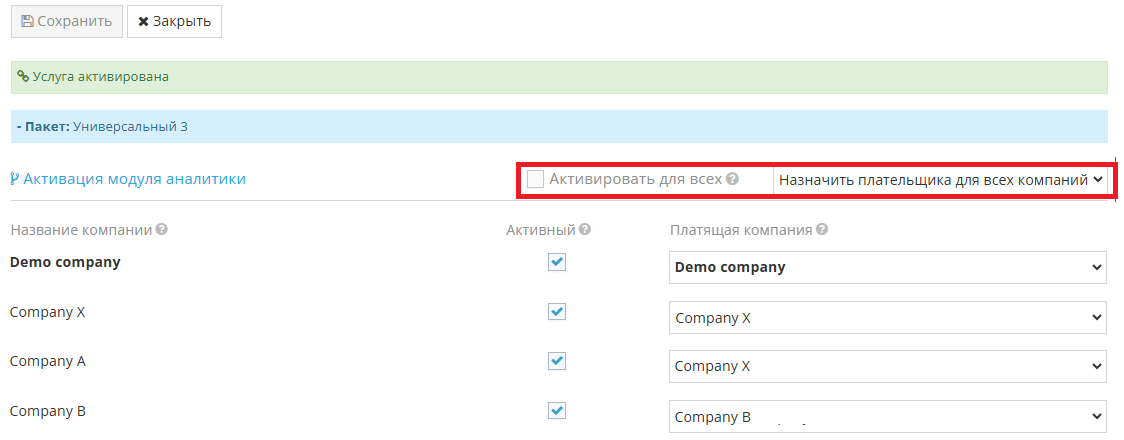Click 'Активация модуля аналитики' heading link
This screenshot has height=440, width=1124.
tap(134, 180)
